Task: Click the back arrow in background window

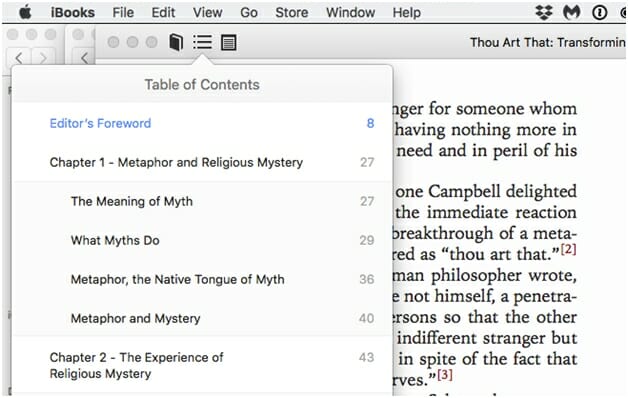Action: point(19,58)
